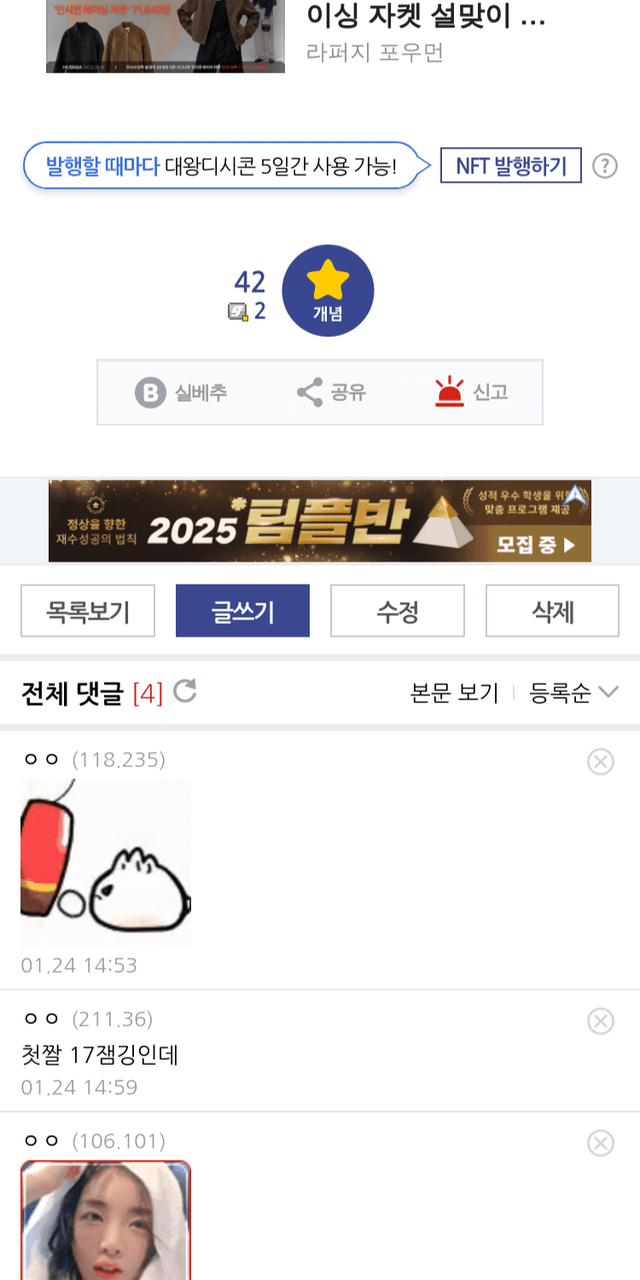Click the fixed recommend count icon with 2

[x=238, y=312]
